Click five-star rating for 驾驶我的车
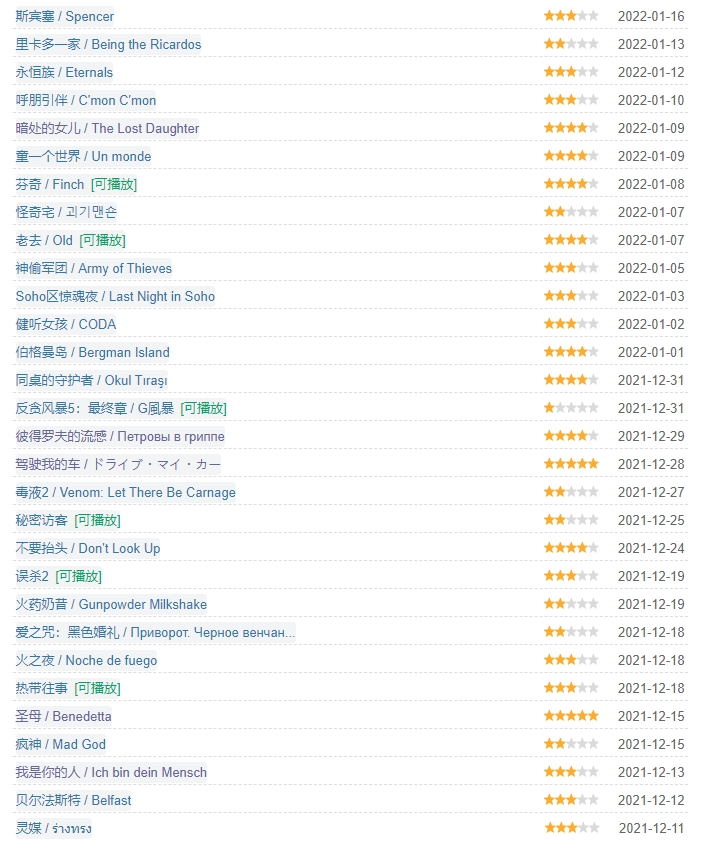Screen dimensions: 703x851 pos(571,464)
